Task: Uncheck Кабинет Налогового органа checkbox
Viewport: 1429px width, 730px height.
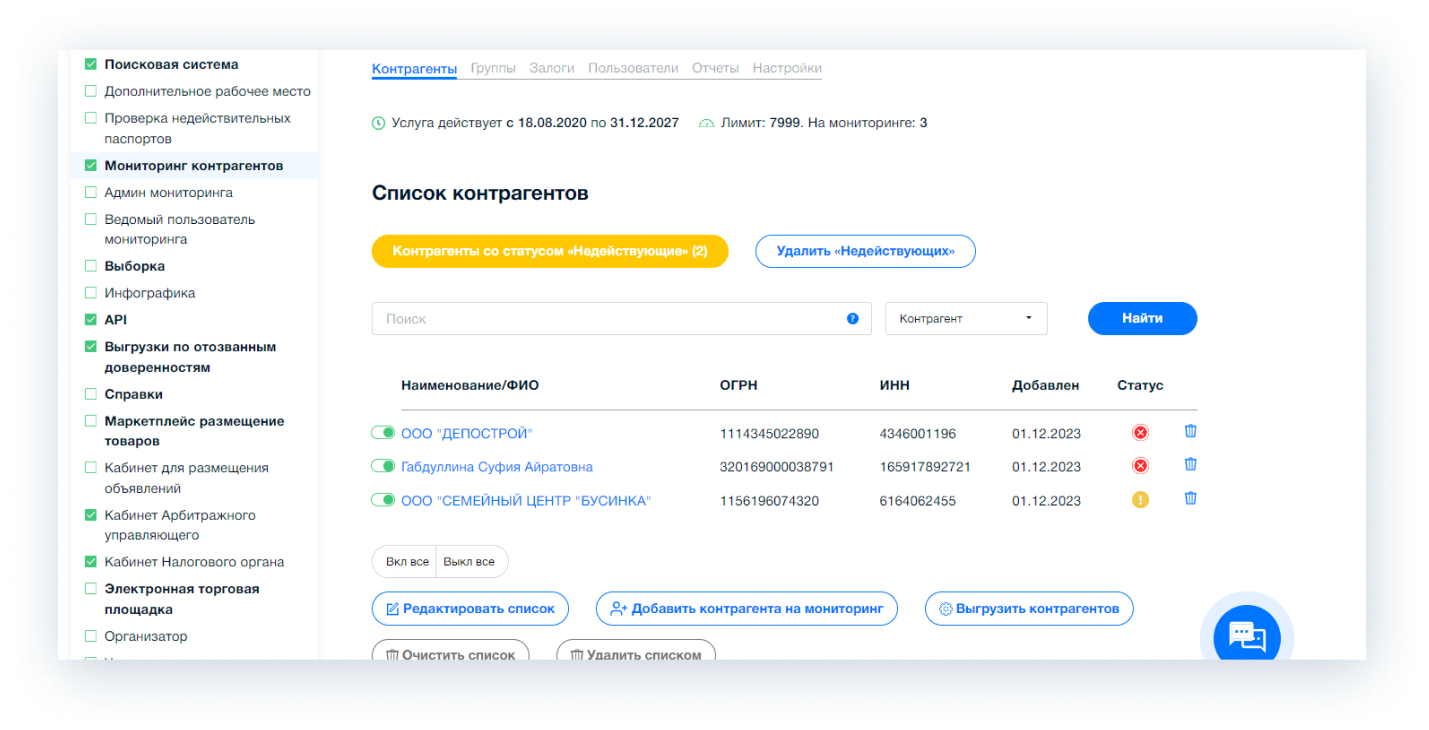Action: [x=91, y=562]
